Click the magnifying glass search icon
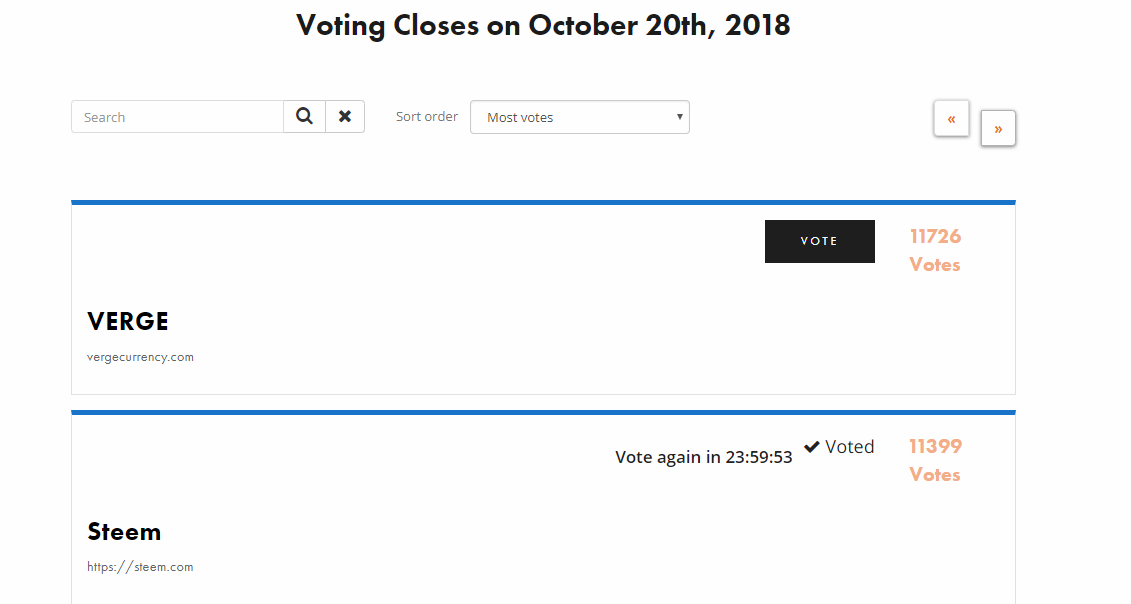Screen dimensions: 1131x604 (x=304, y=116)
